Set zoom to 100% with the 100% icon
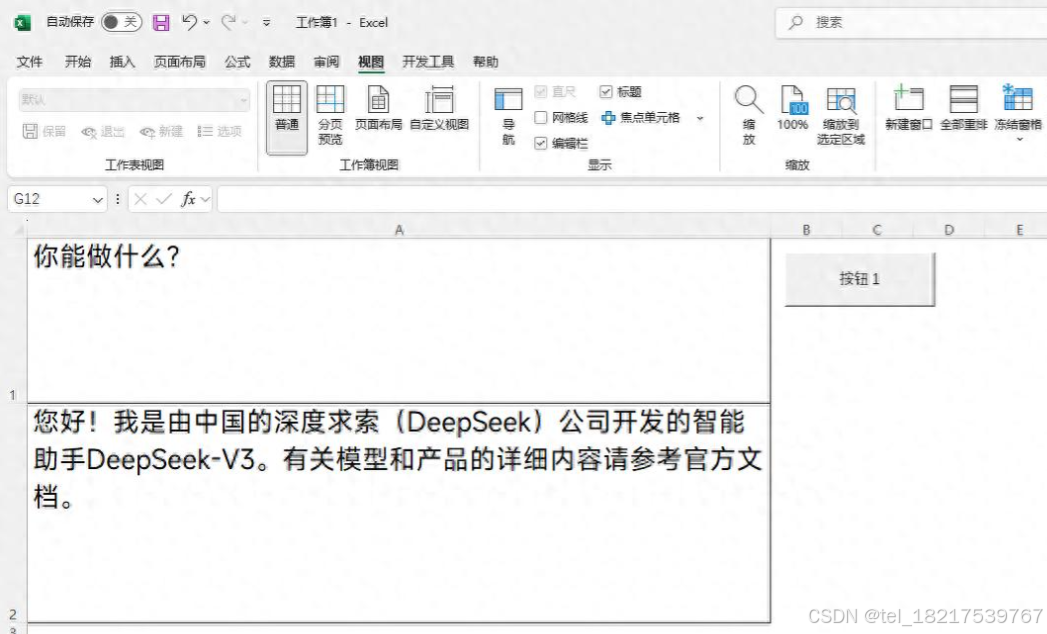1047x634 pixels. 793,110
